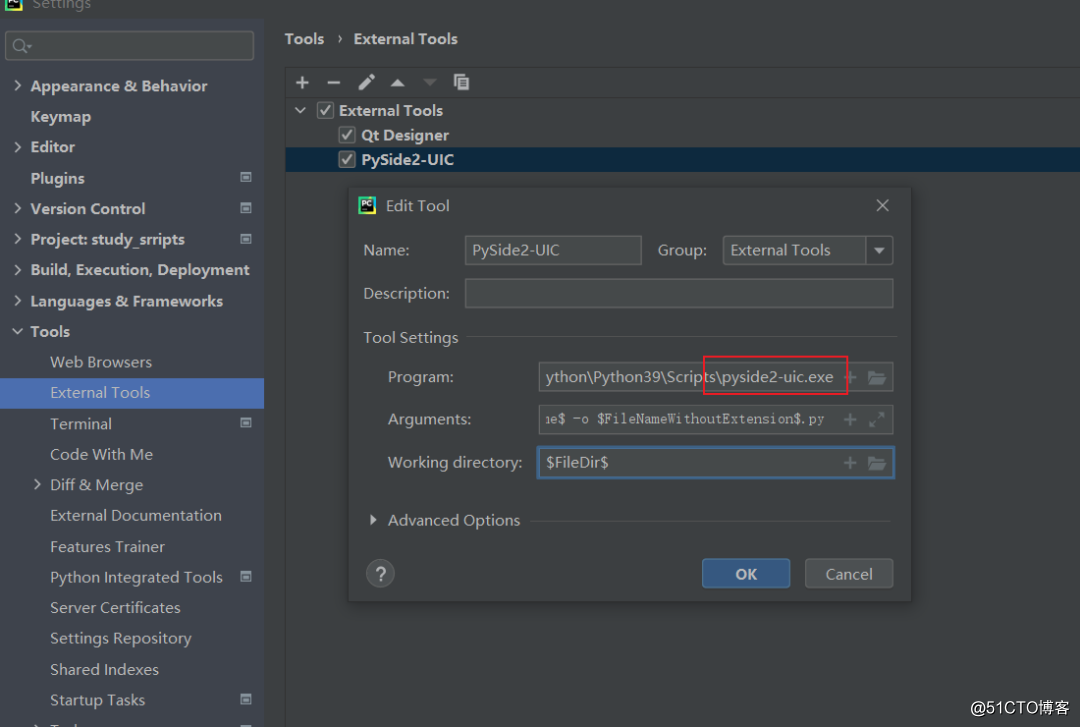Viewport: 1080px width, 727px height.
Task: Click the settings search field
Action: point(129,45)
